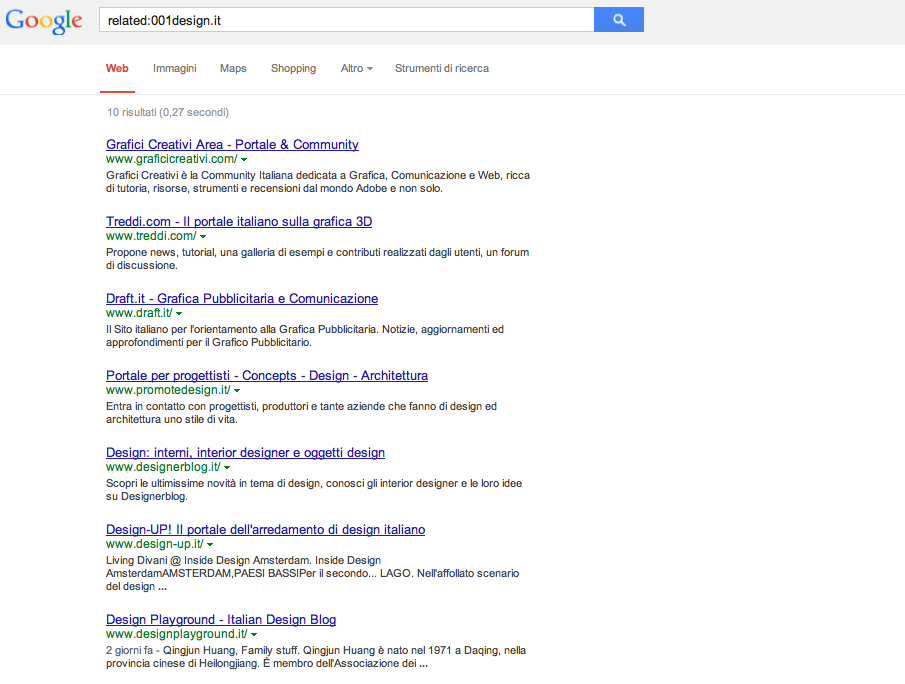
Task: Open Design-UP! portale dell'arredamento link
Action: pos(265,529)
